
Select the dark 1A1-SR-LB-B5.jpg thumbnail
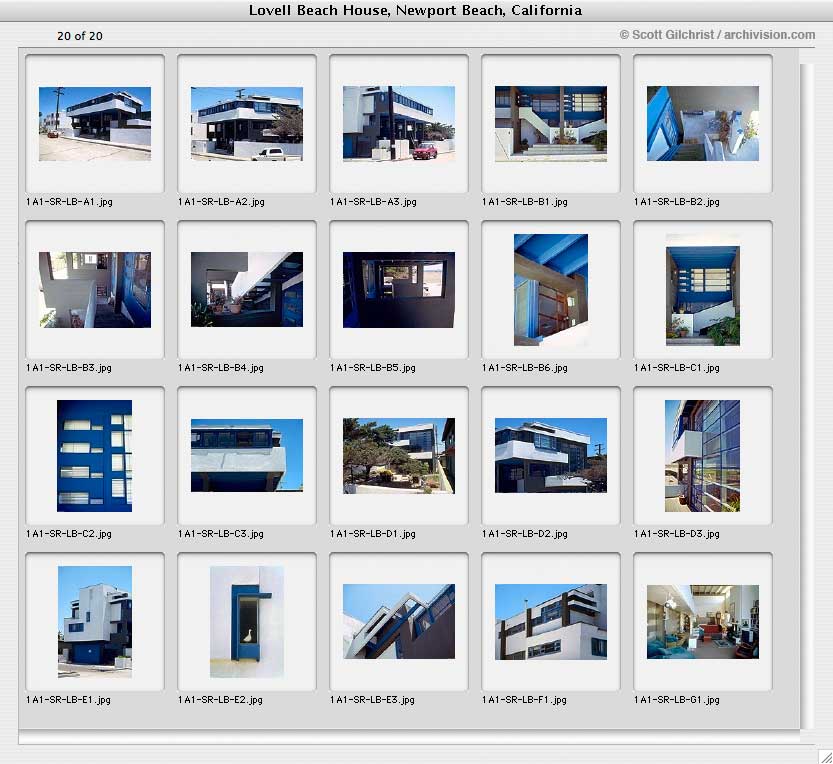click(x=399, y=290)
